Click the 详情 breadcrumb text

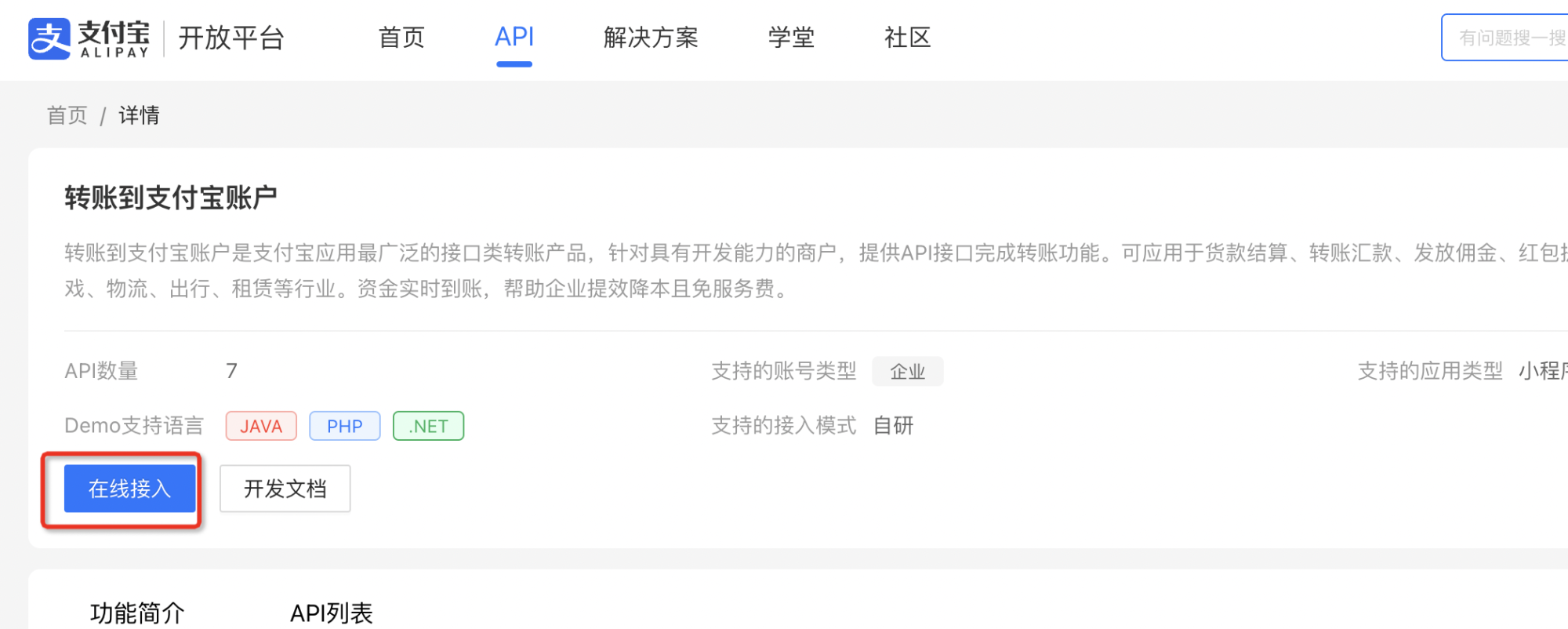click(x=139, y=115)
